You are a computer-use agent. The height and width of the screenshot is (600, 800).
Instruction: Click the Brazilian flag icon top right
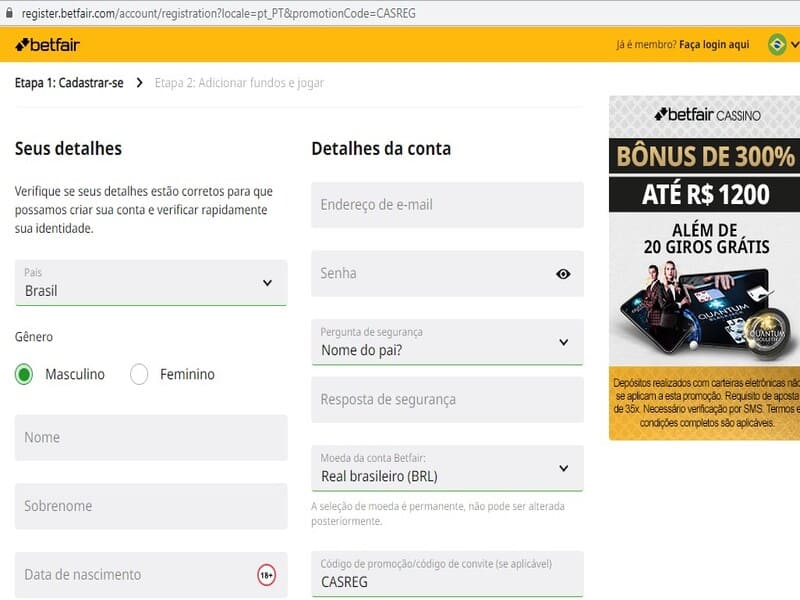pyautogui.click(x=776, y=45)
